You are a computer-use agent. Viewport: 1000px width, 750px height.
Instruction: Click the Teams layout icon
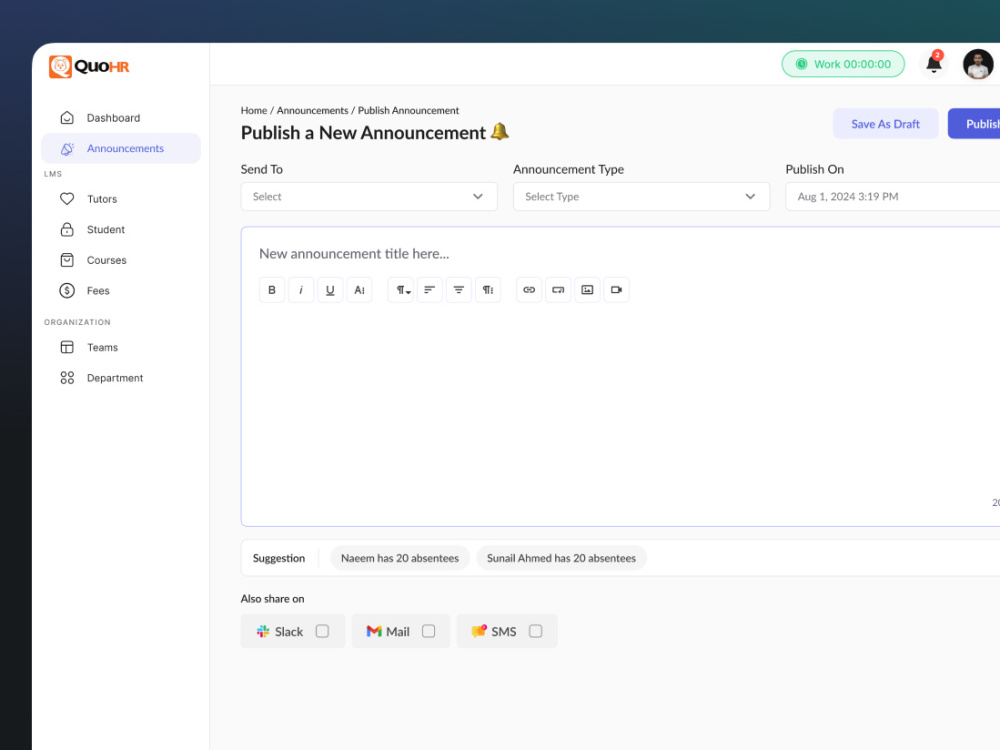pyautogui.click(x=67, y=348)
